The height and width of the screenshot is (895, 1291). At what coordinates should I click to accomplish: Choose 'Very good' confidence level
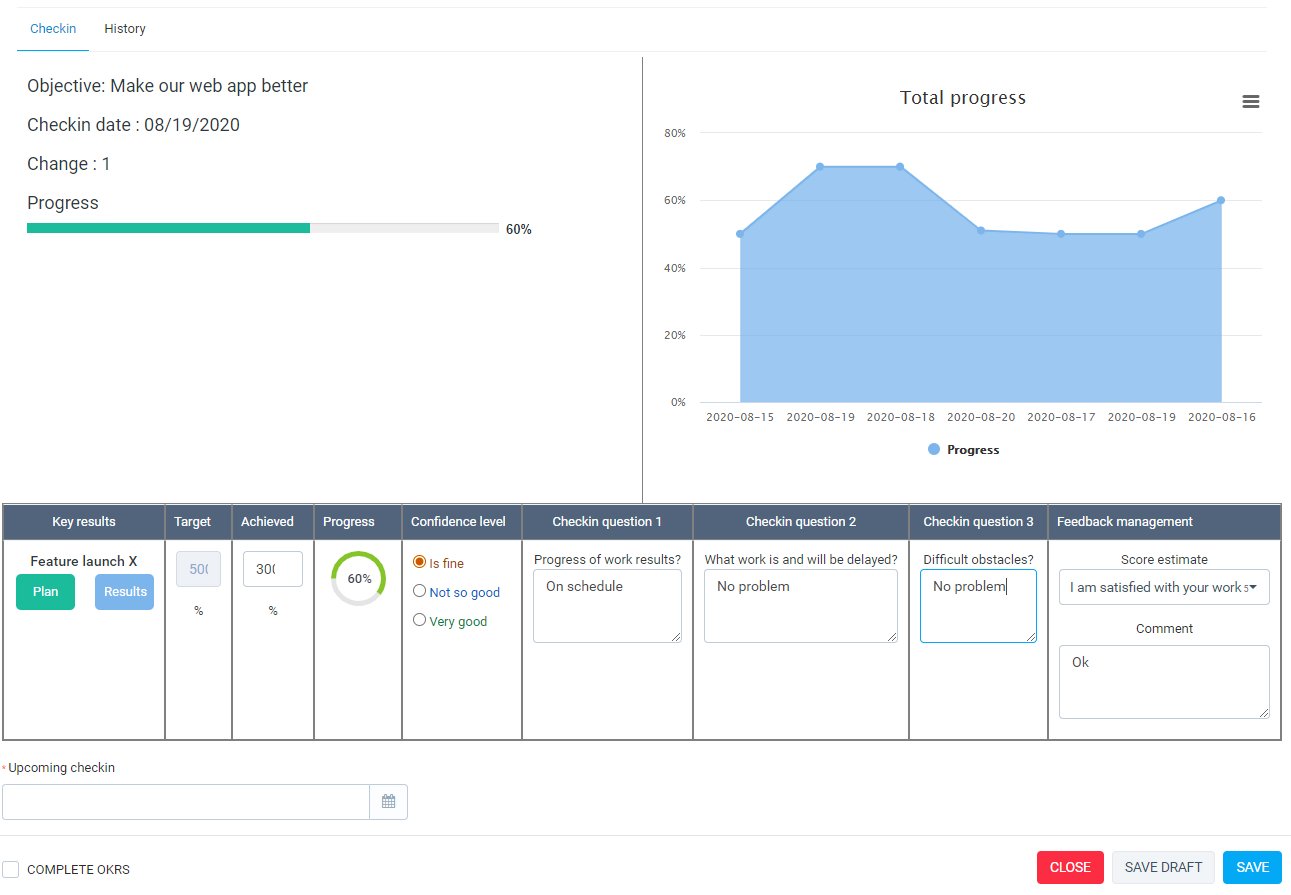pos(420,621)
